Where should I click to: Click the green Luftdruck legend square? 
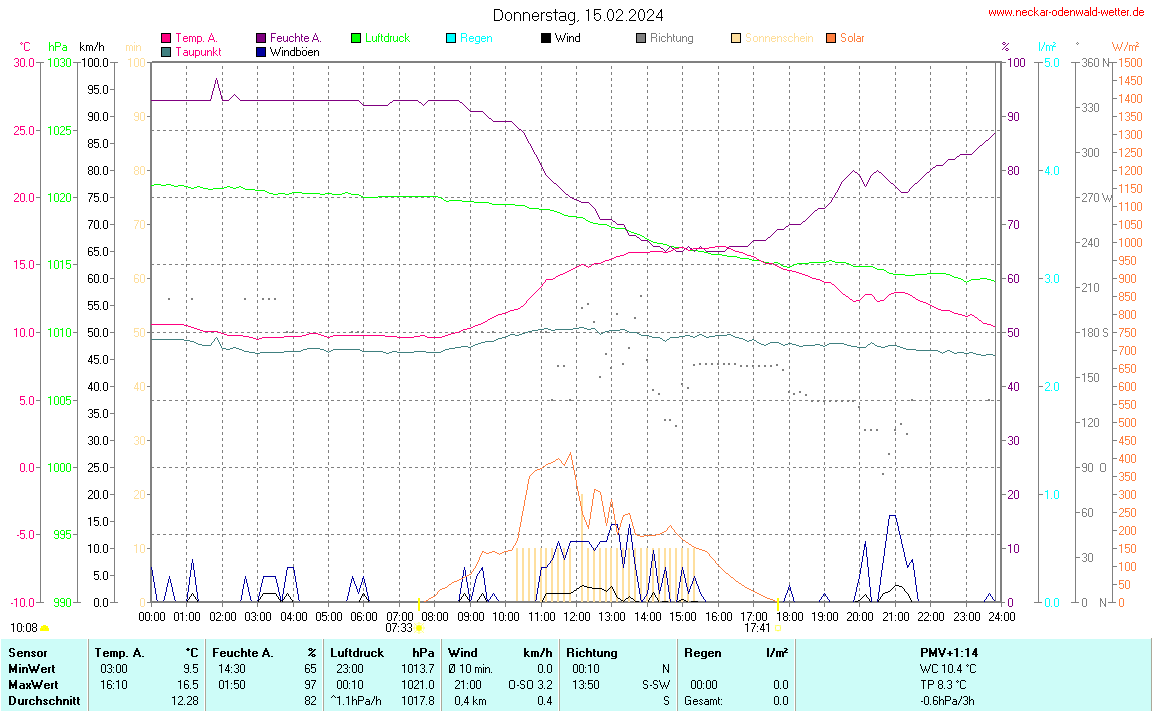[x=356, y=38]
